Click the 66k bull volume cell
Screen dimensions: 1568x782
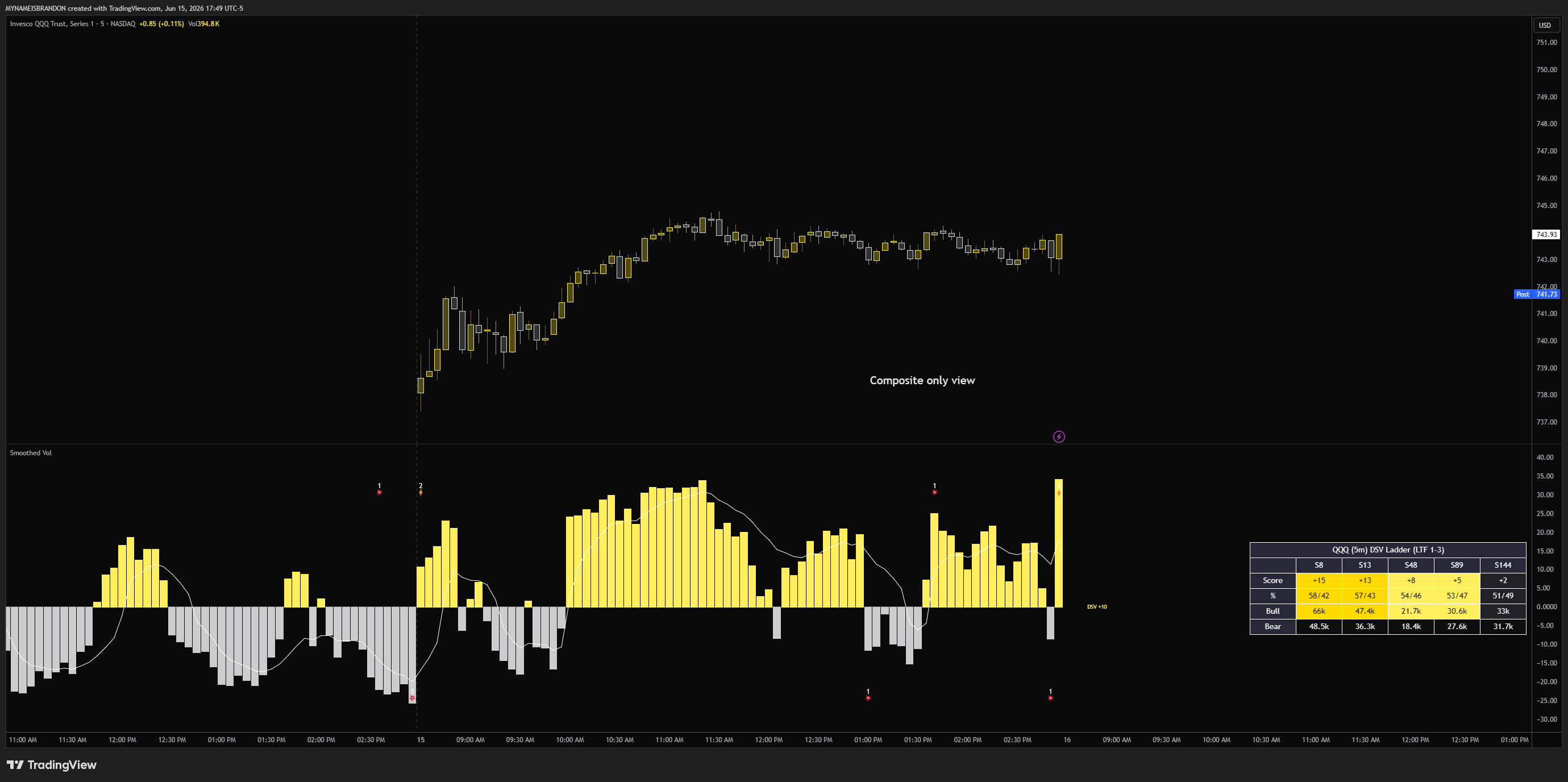[x=1319, y=611]
